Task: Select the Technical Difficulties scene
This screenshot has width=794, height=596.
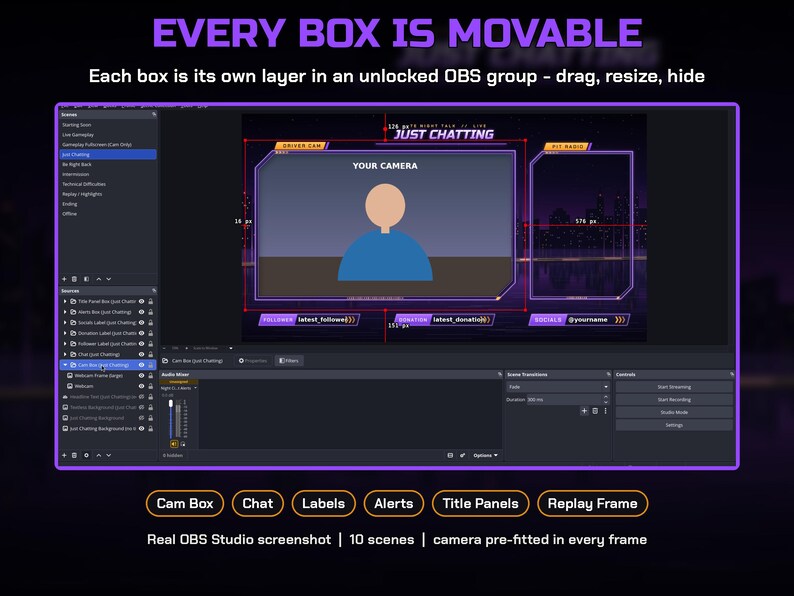Action: (x=108, y=184)
